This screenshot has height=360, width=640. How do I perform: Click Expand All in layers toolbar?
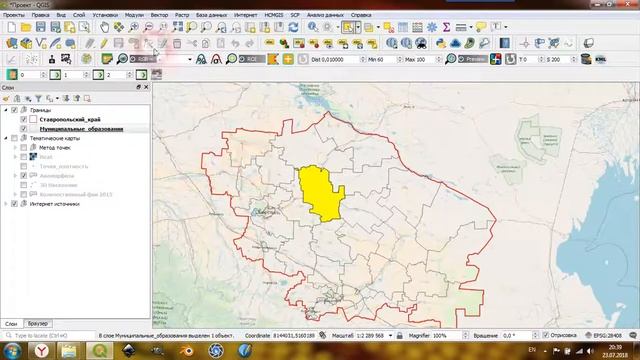tap(66, 98)
